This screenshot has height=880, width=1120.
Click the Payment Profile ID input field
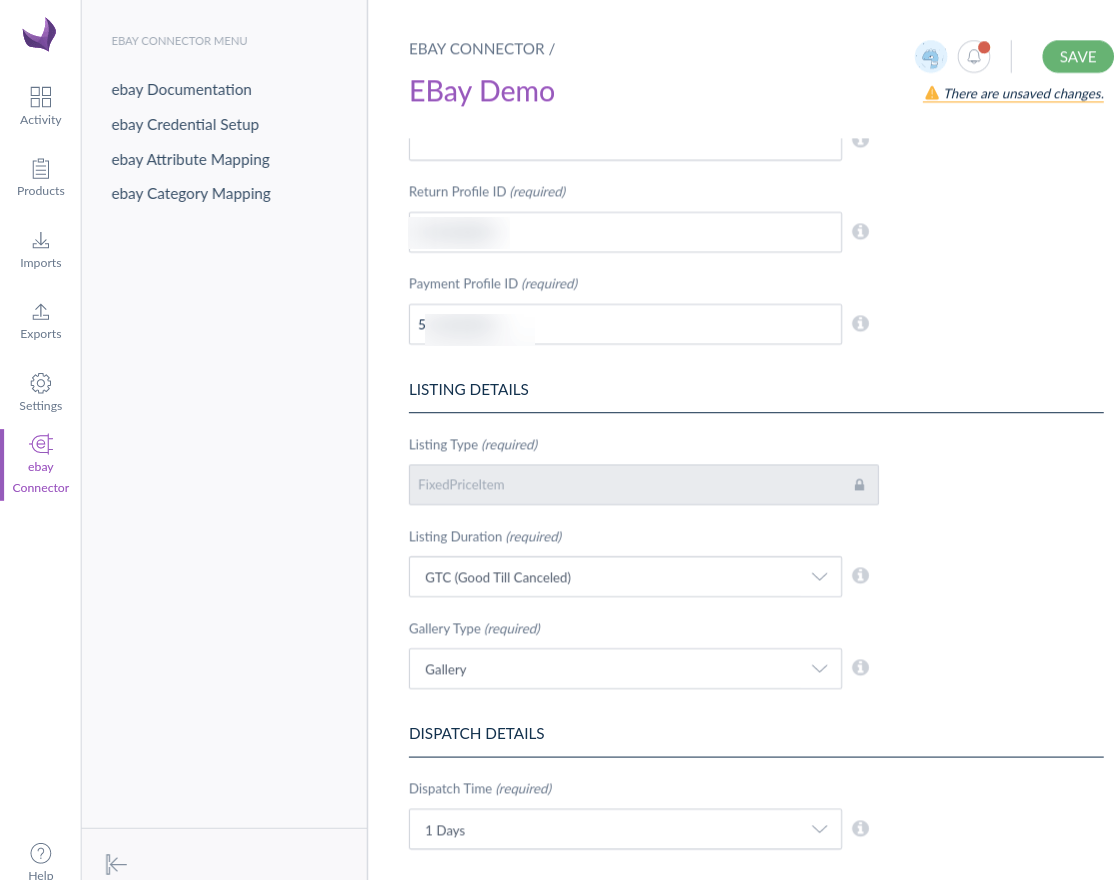[625, 324]
